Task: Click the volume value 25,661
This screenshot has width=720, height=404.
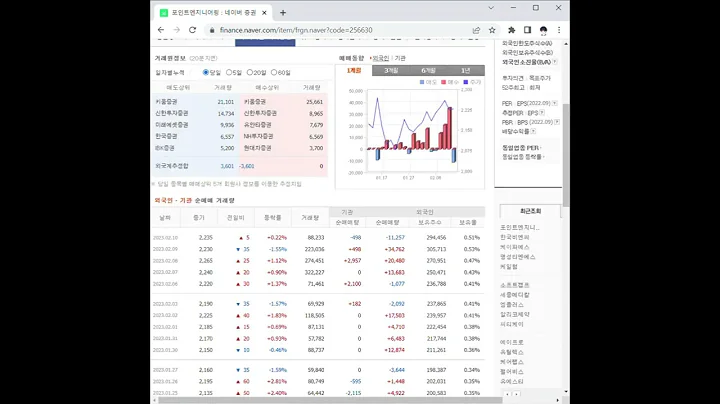Action: point(315,102)
